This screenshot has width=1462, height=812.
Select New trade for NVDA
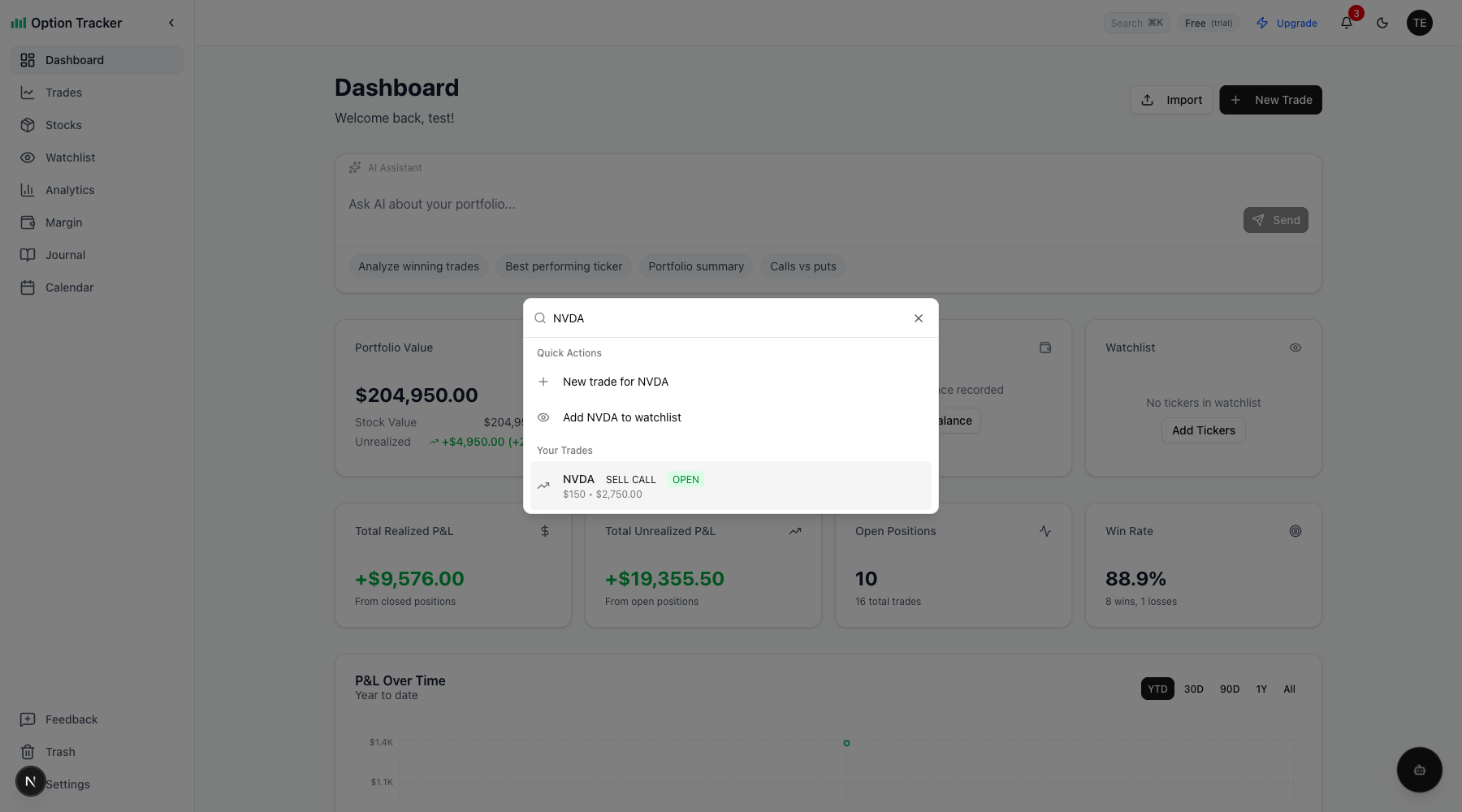[x=616, y=382]
